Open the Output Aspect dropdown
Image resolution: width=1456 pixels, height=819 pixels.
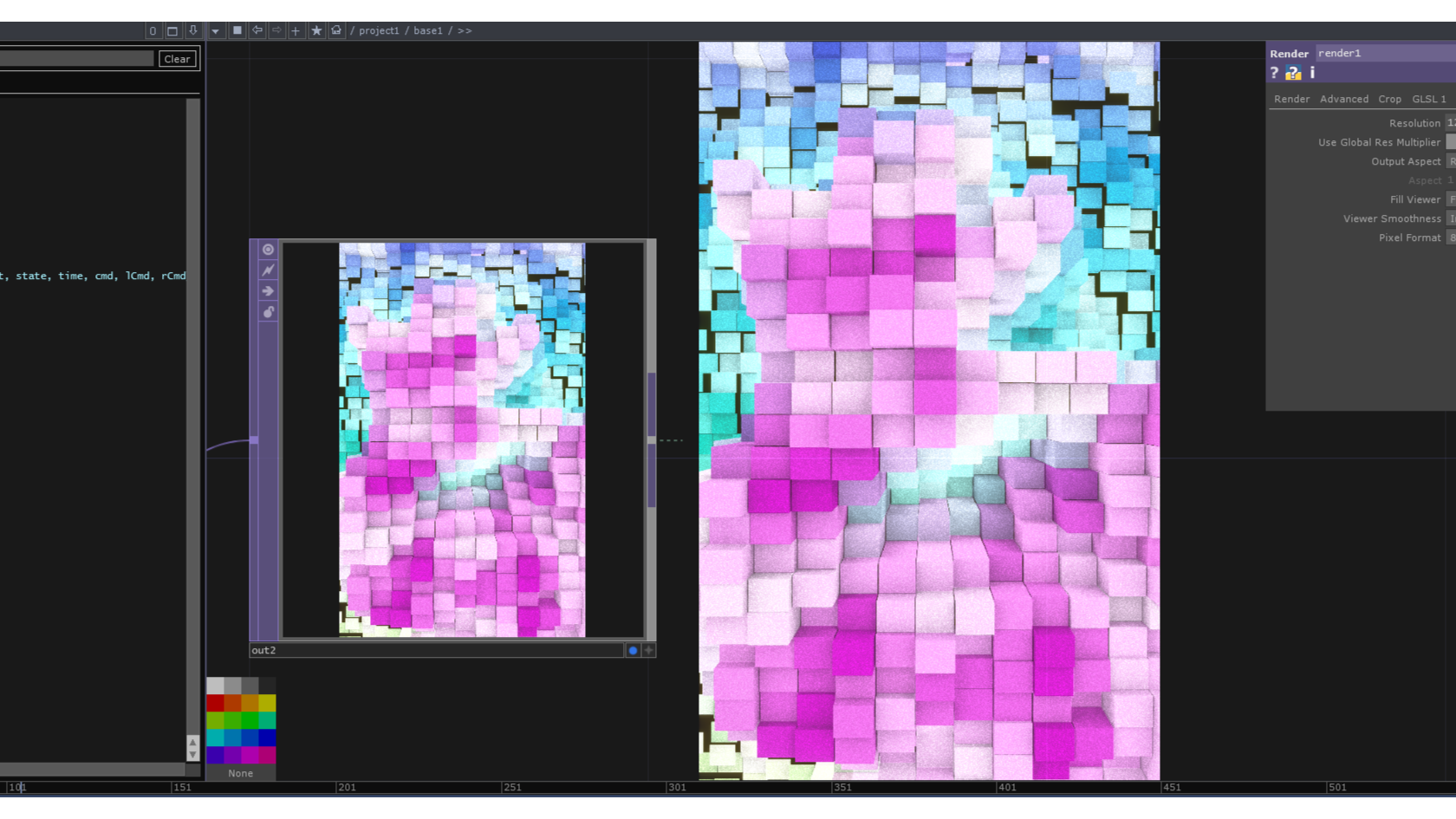1451,161
